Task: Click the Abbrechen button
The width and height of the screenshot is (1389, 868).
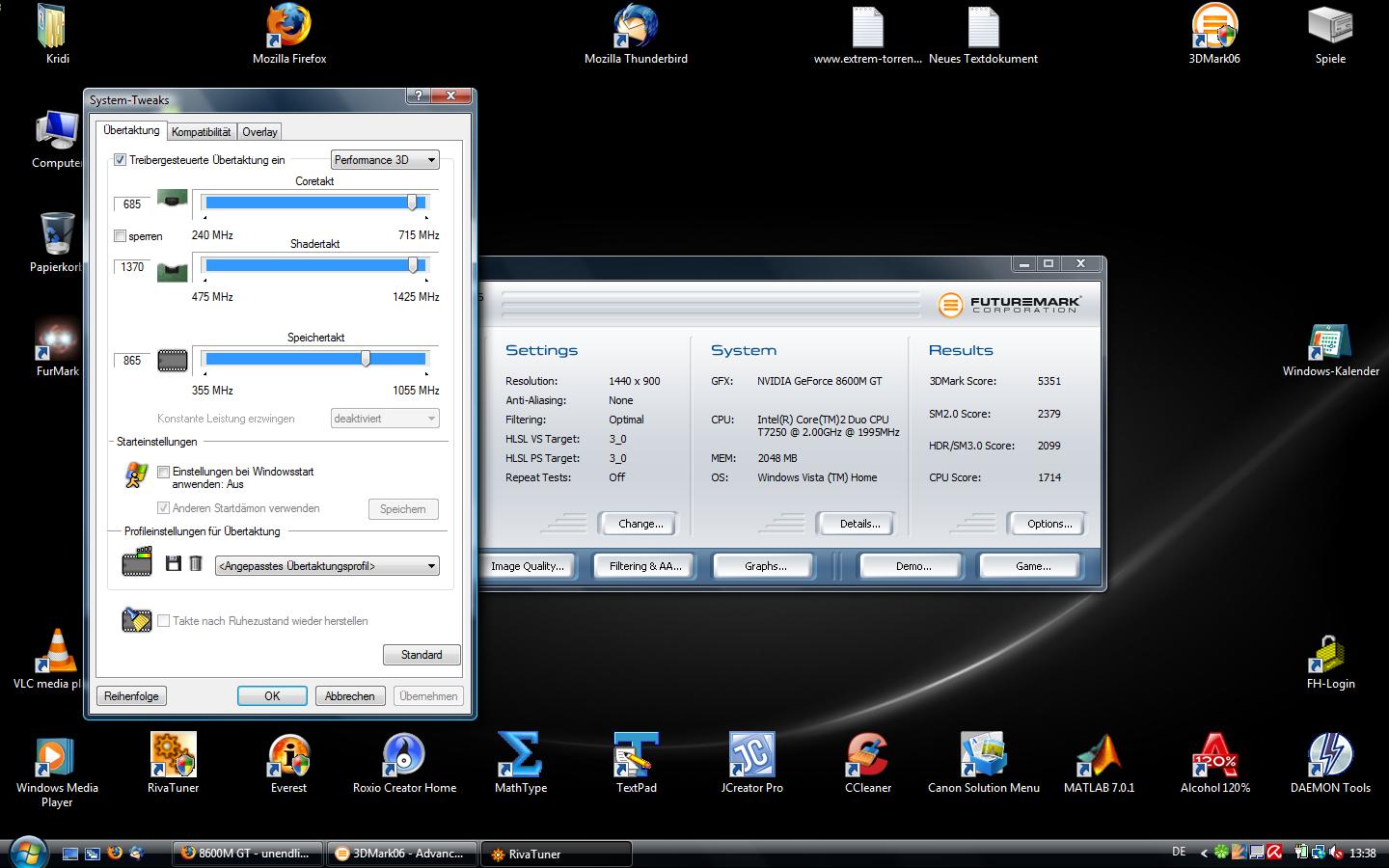Action: 349,696
